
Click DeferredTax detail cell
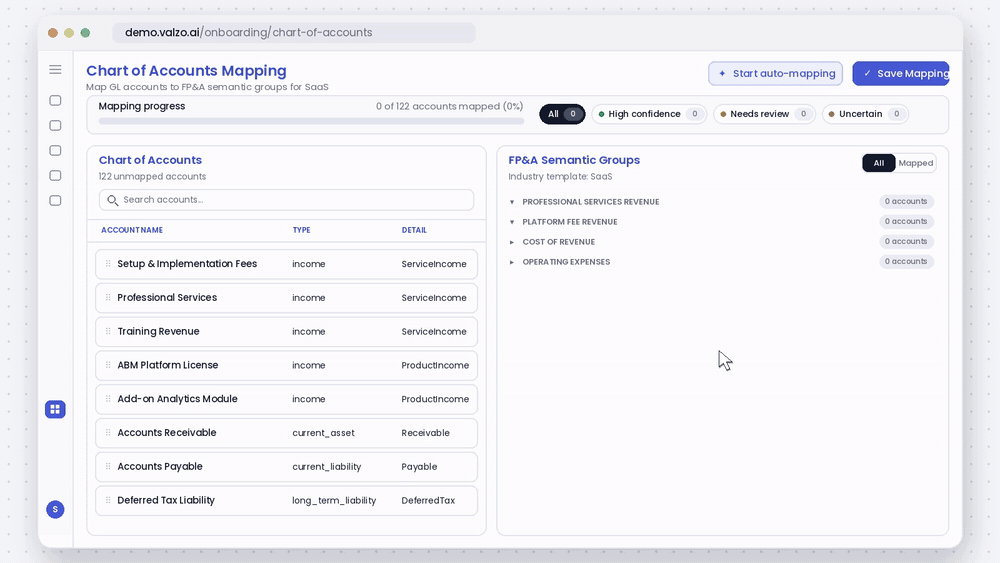click(x=428, y=501)
